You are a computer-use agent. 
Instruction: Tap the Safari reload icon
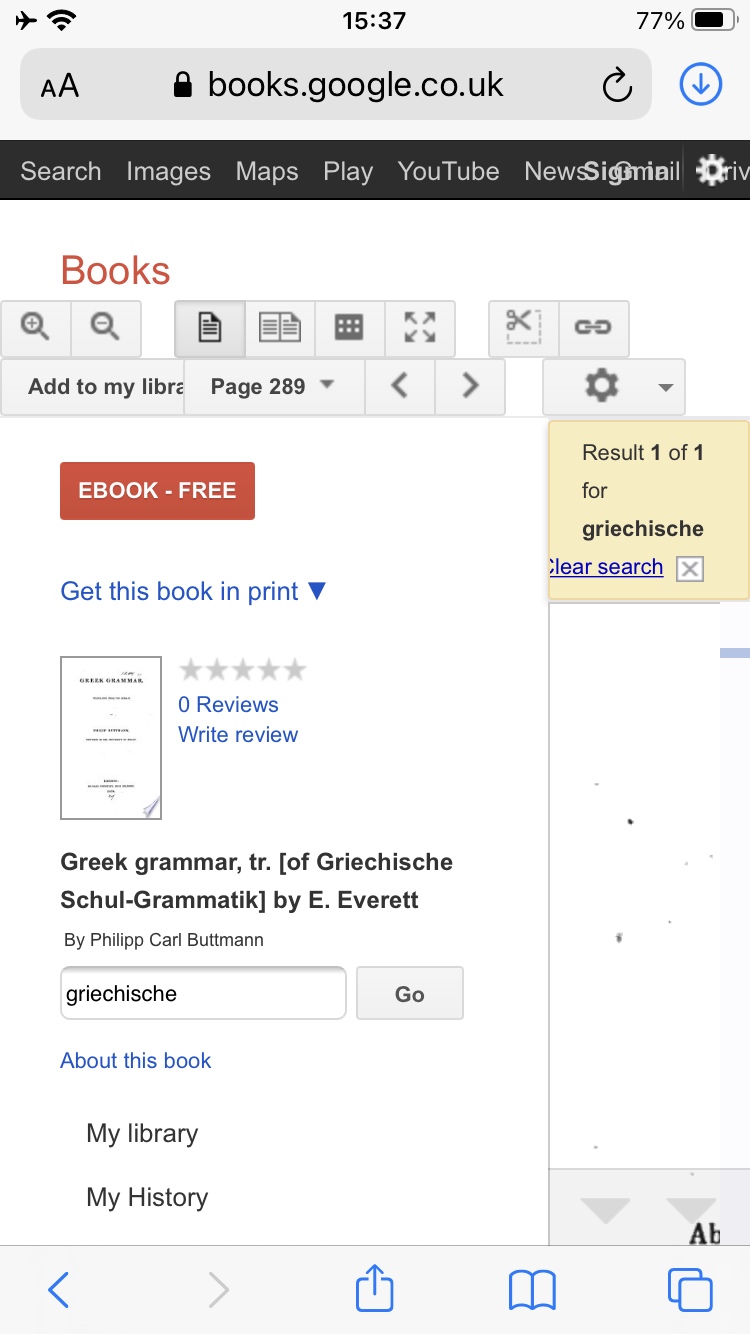click(x=617, y=86)
